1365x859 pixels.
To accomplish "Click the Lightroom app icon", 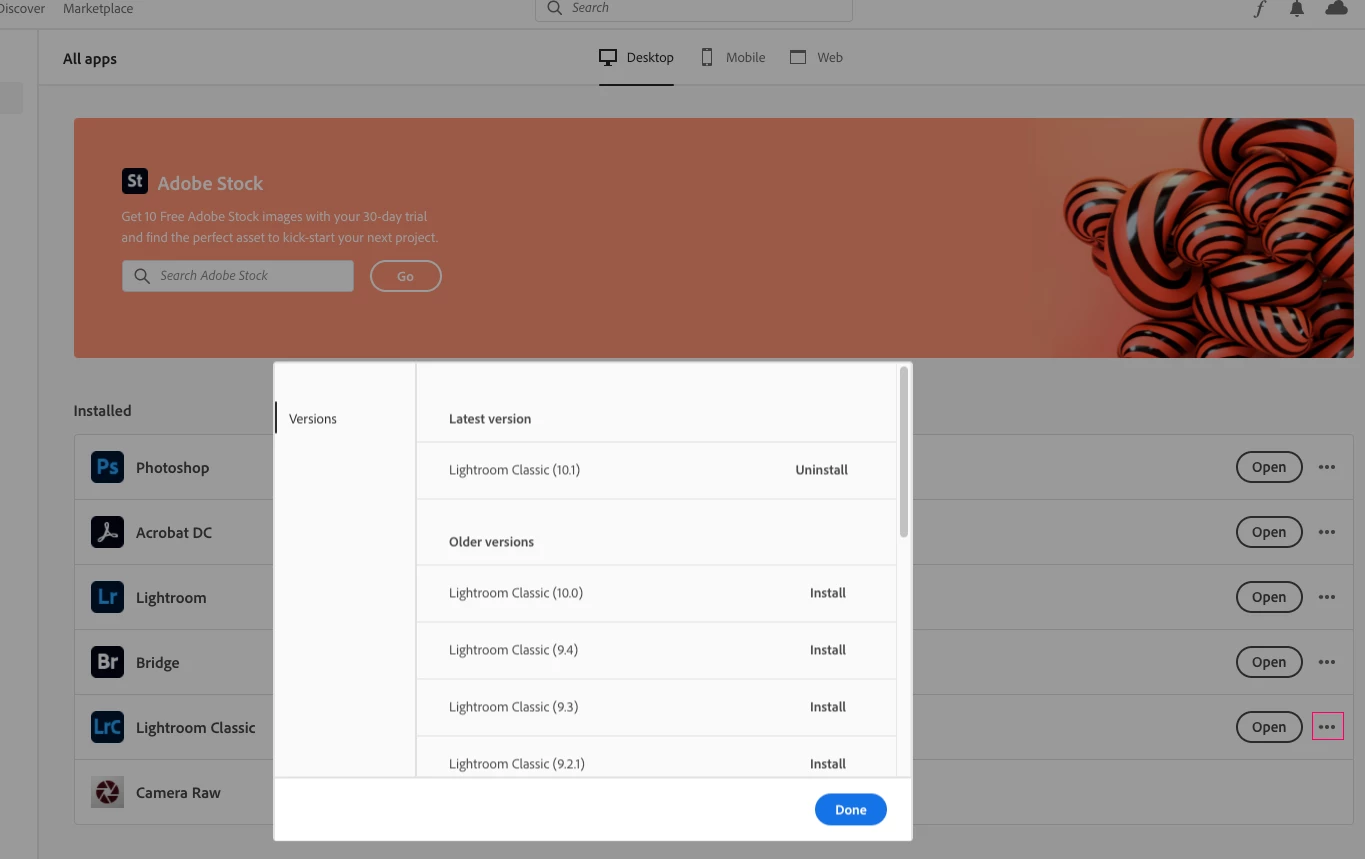I will pyautogui.click(x=107, y=597).
